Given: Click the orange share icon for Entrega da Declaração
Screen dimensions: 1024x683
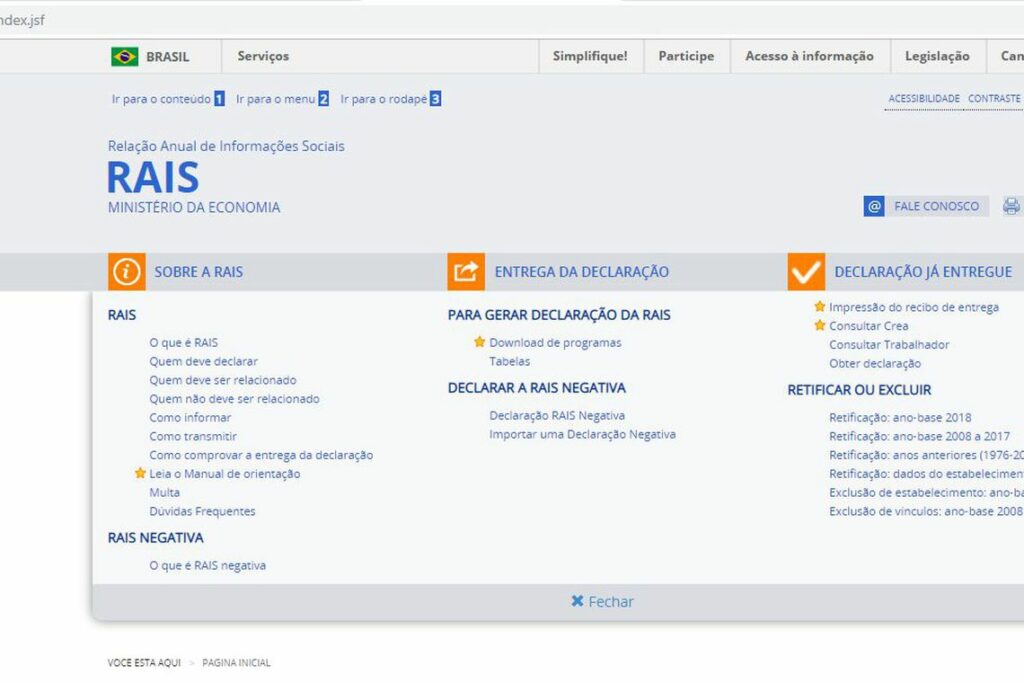Looking at the screenshot, I should [466, 271].
